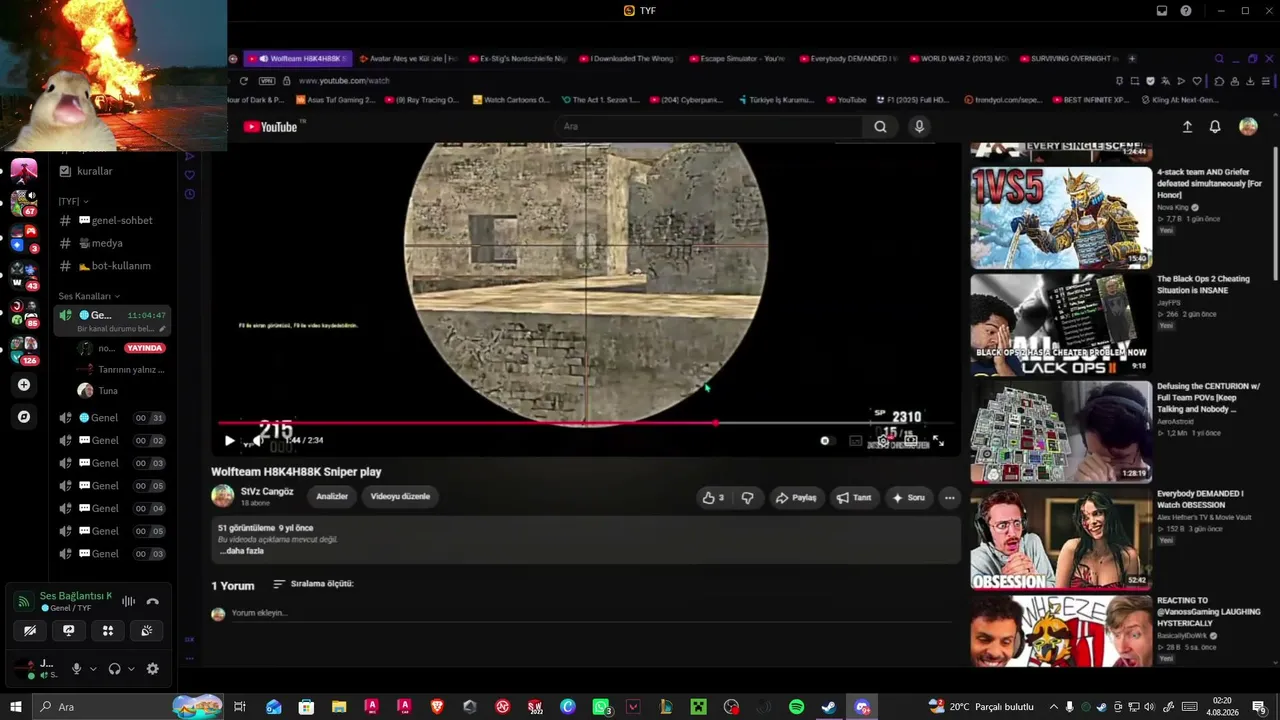Click the Tanıt promote button
The height and width of the screenshot is (720, 1280).
853,498
